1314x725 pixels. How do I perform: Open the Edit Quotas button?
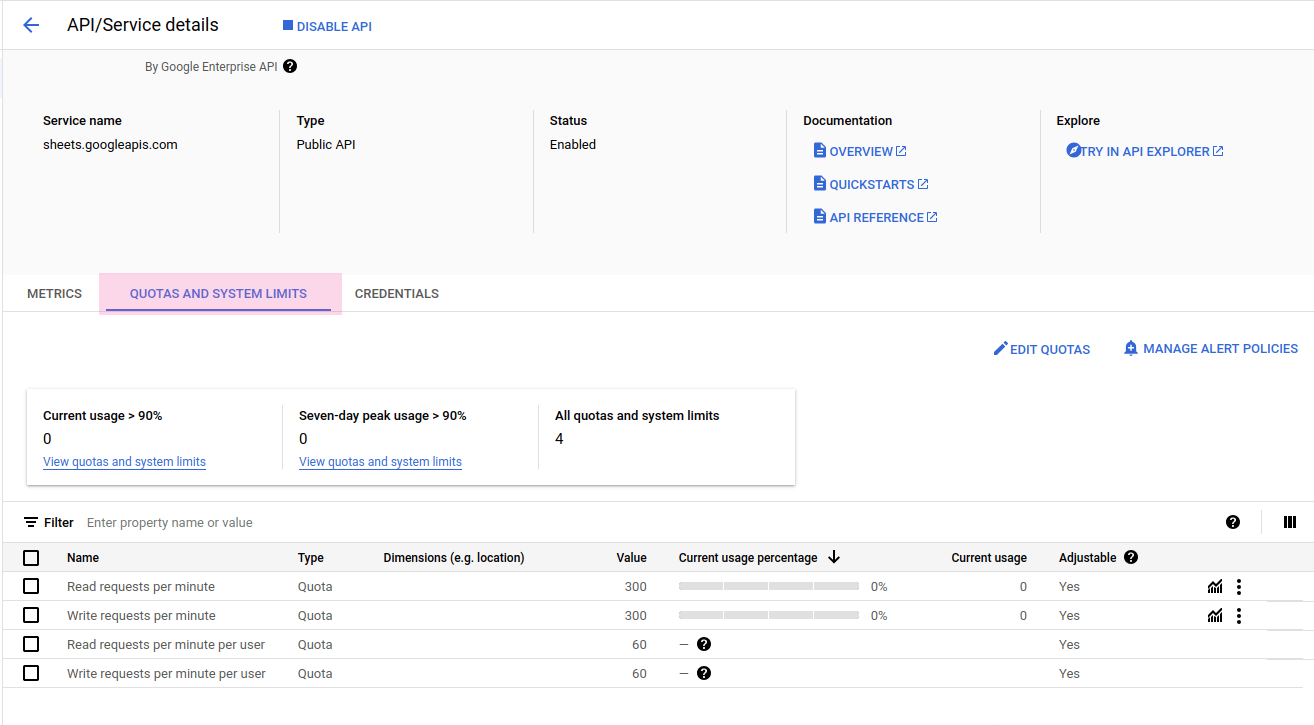(x=1041, y=349)
